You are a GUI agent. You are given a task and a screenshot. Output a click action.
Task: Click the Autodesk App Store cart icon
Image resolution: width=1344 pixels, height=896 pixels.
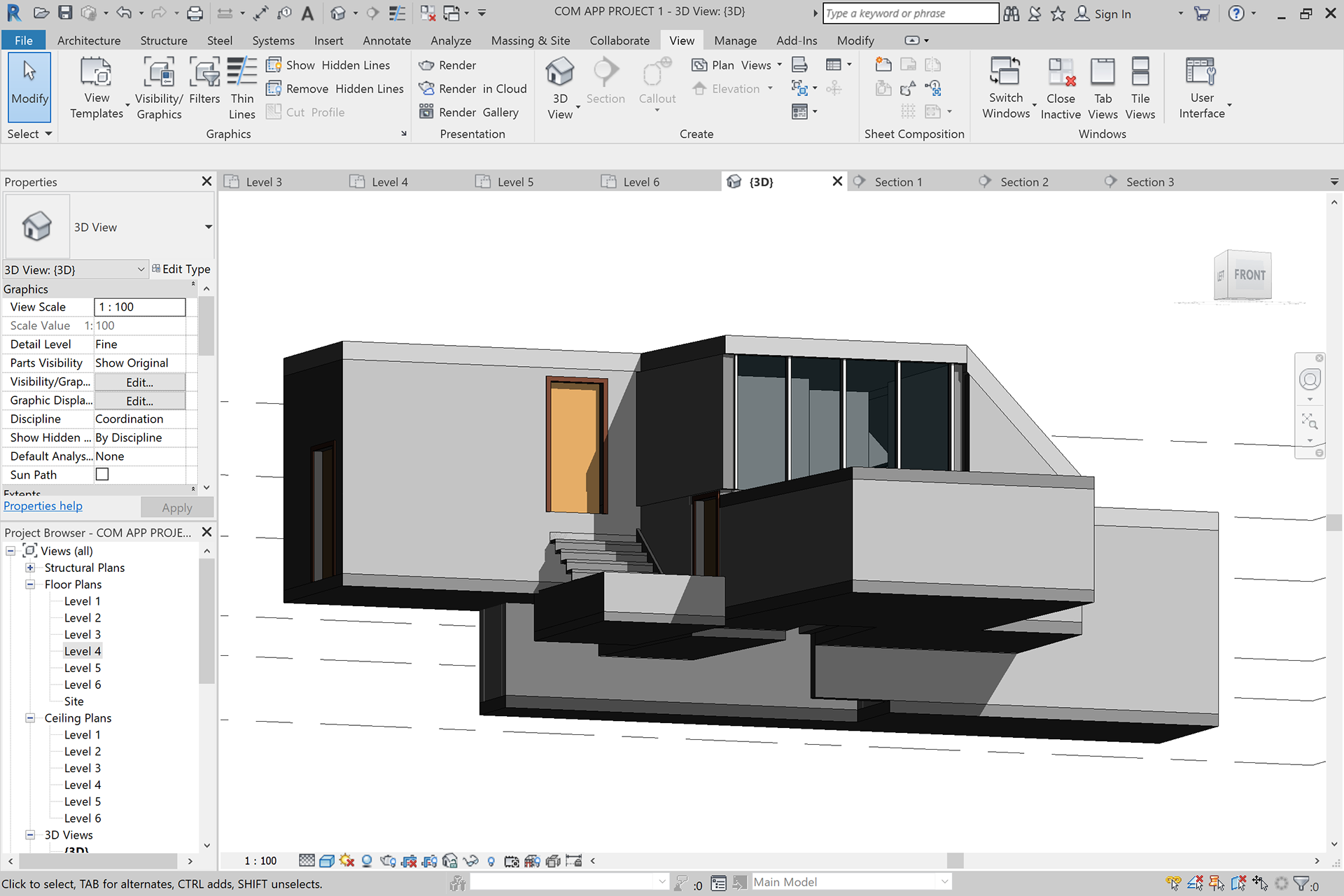pos(1202,13)
